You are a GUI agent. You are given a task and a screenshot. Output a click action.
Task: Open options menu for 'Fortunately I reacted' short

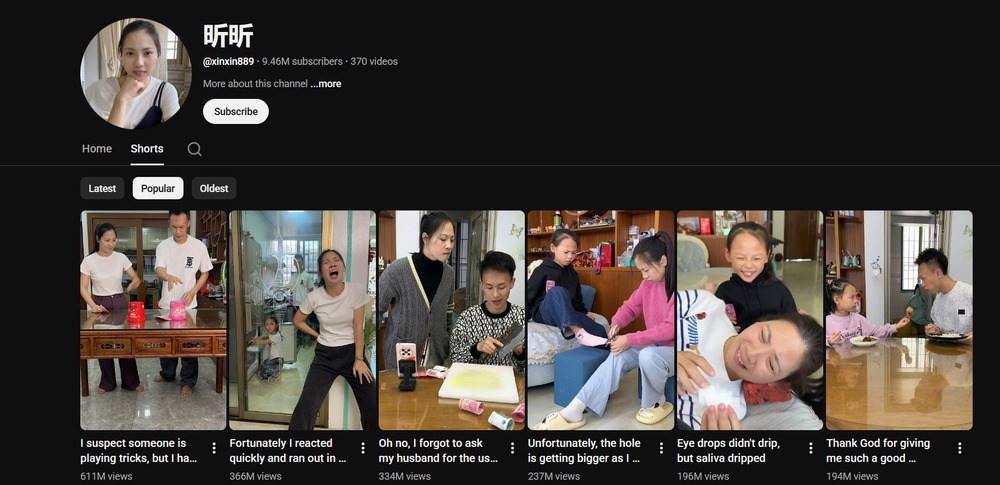363,448
